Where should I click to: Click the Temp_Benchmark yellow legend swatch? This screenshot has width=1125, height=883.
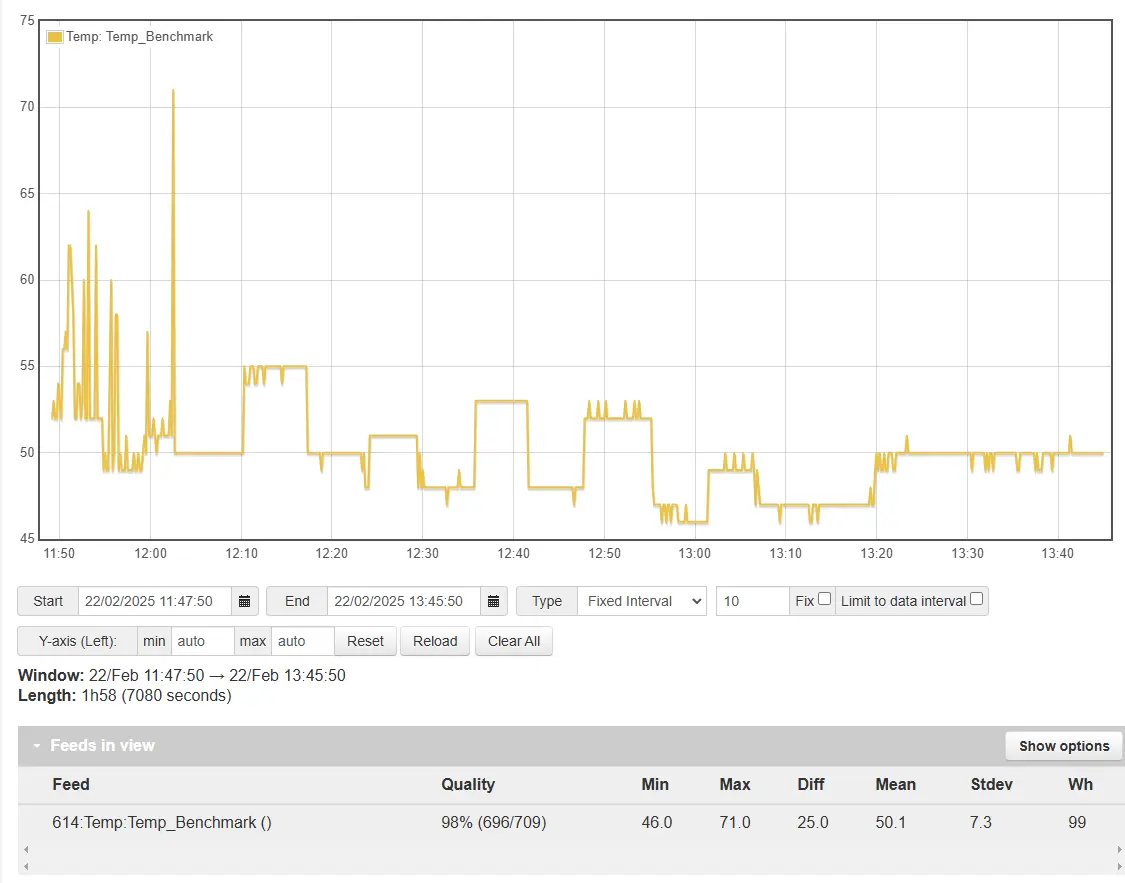click(x=55, y=37)
